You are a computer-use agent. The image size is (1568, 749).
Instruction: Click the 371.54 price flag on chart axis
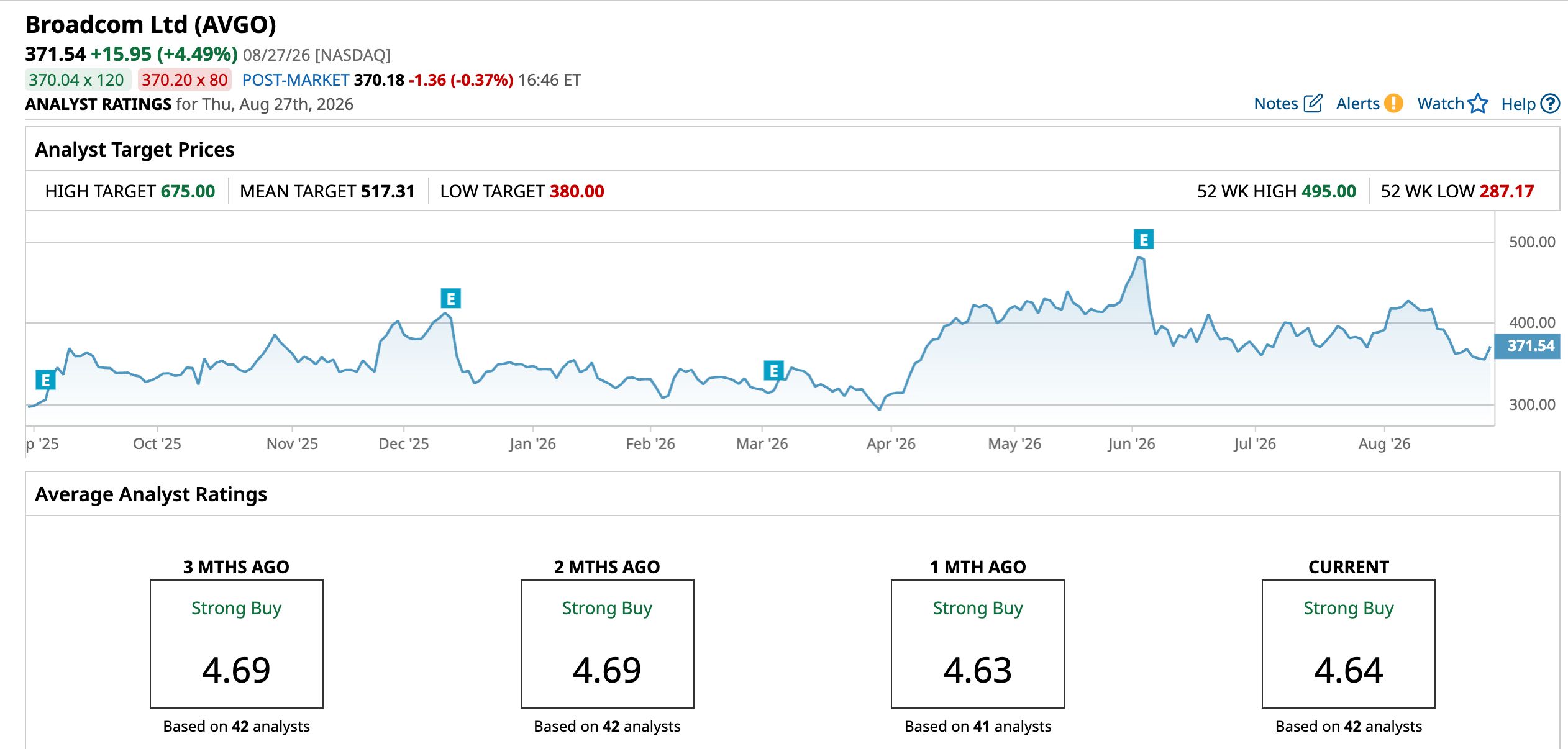coord(1528,346)
